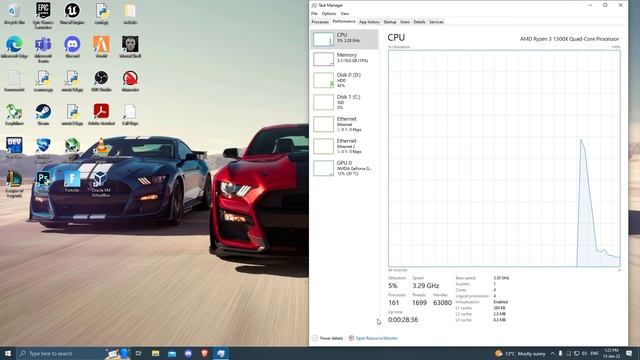Select Memory in the performance sidebar

344,59
